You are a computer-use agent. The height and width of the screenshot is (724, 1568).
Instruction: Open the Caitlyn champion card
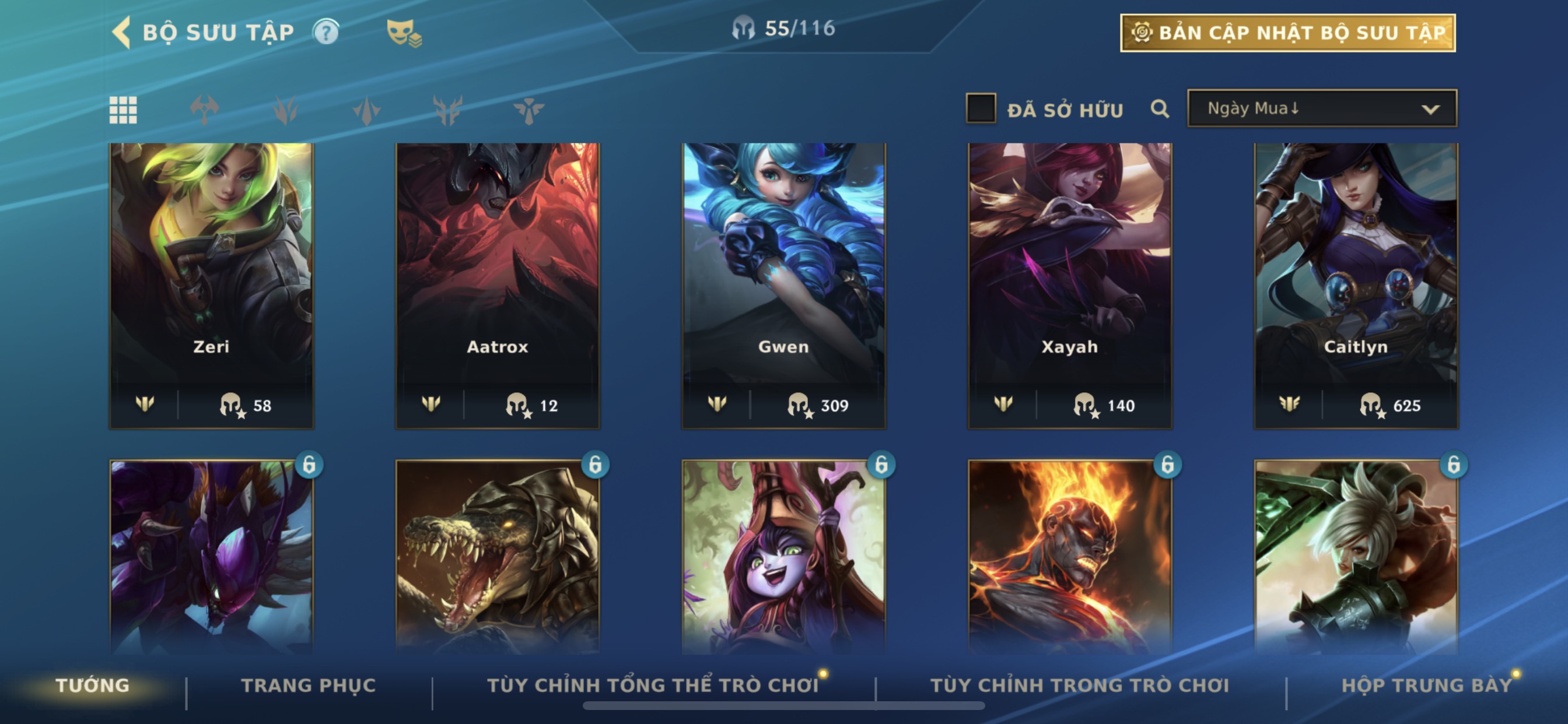(x=1356, y=286)
